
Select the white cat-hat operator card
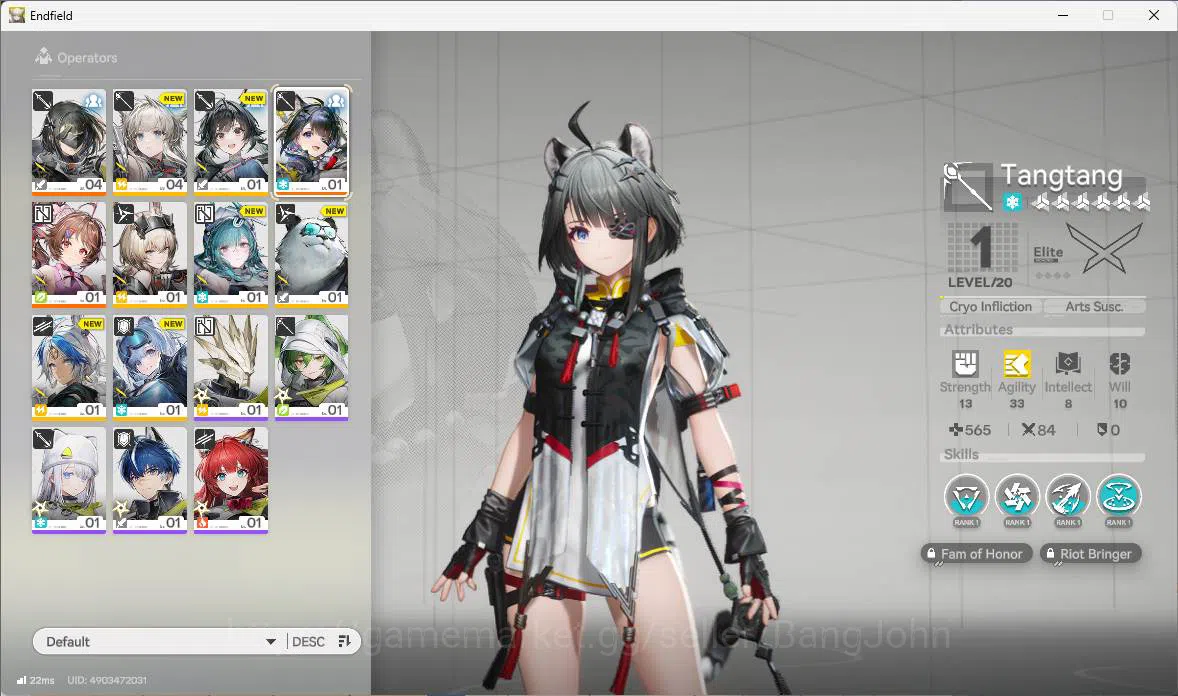pos(69,480)
